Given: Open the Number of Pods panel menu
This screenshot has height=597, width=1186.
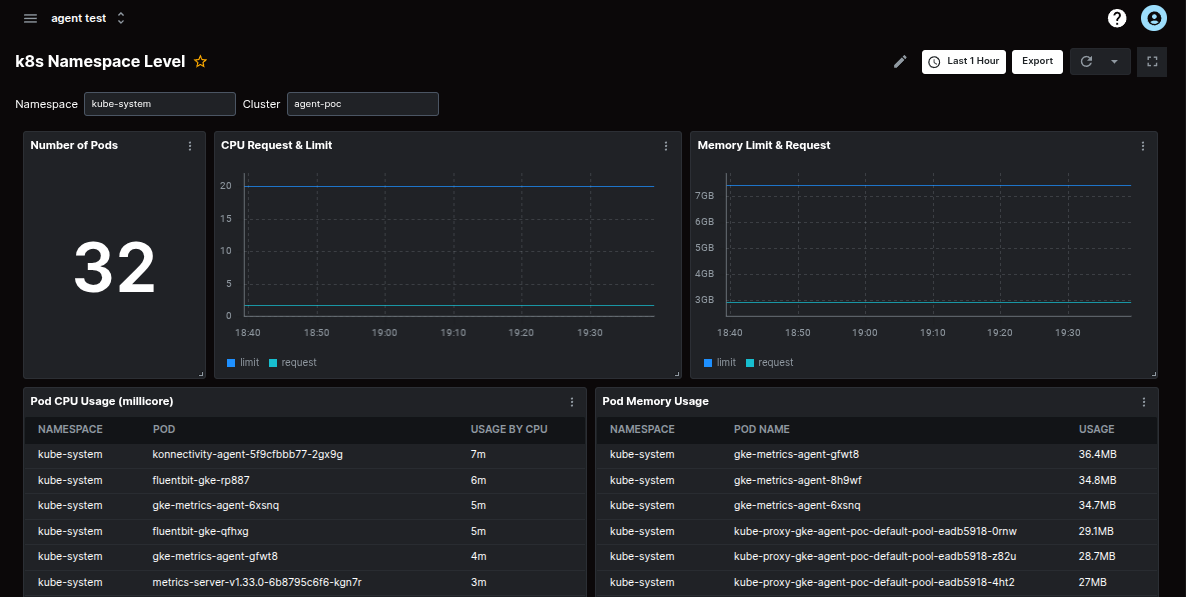Looking at the screenshot, I should [x=189, y=145].
